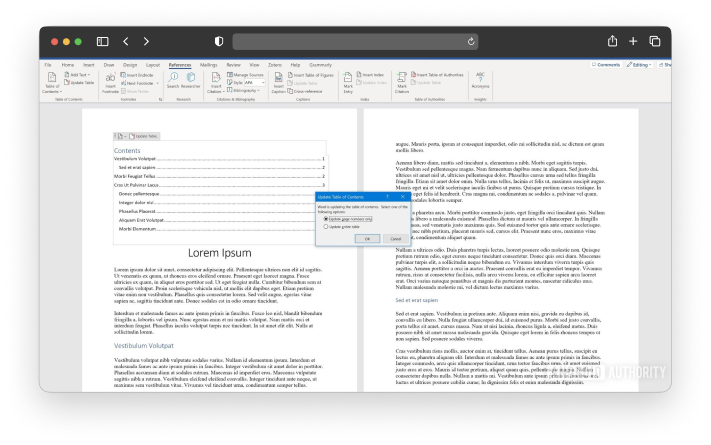Screen dimensions: 711x445
Task: Open the Footnotes dialog launcher
Action: (x=161, y=99)
